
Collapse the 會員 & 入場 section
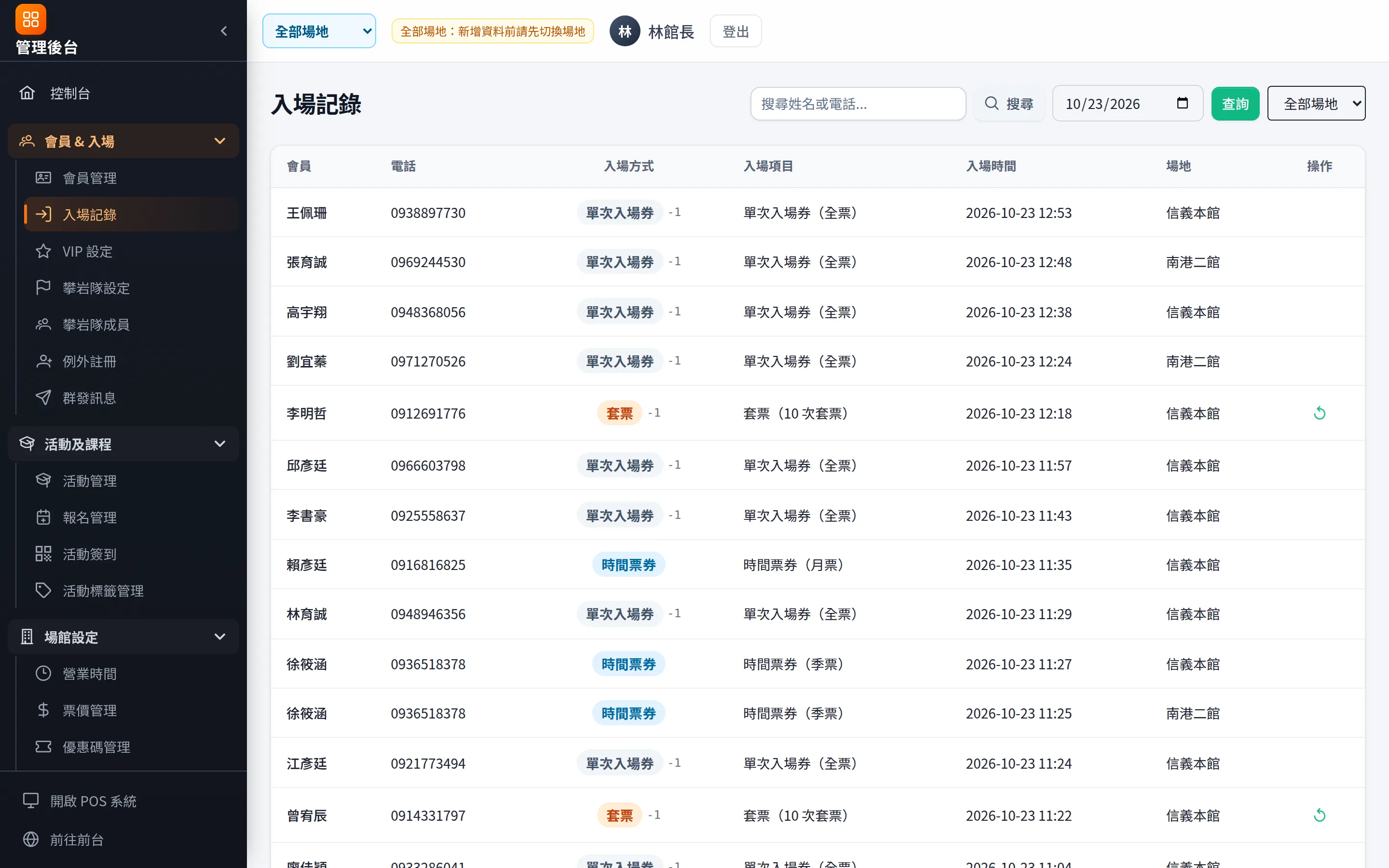[x=123, y=141]
